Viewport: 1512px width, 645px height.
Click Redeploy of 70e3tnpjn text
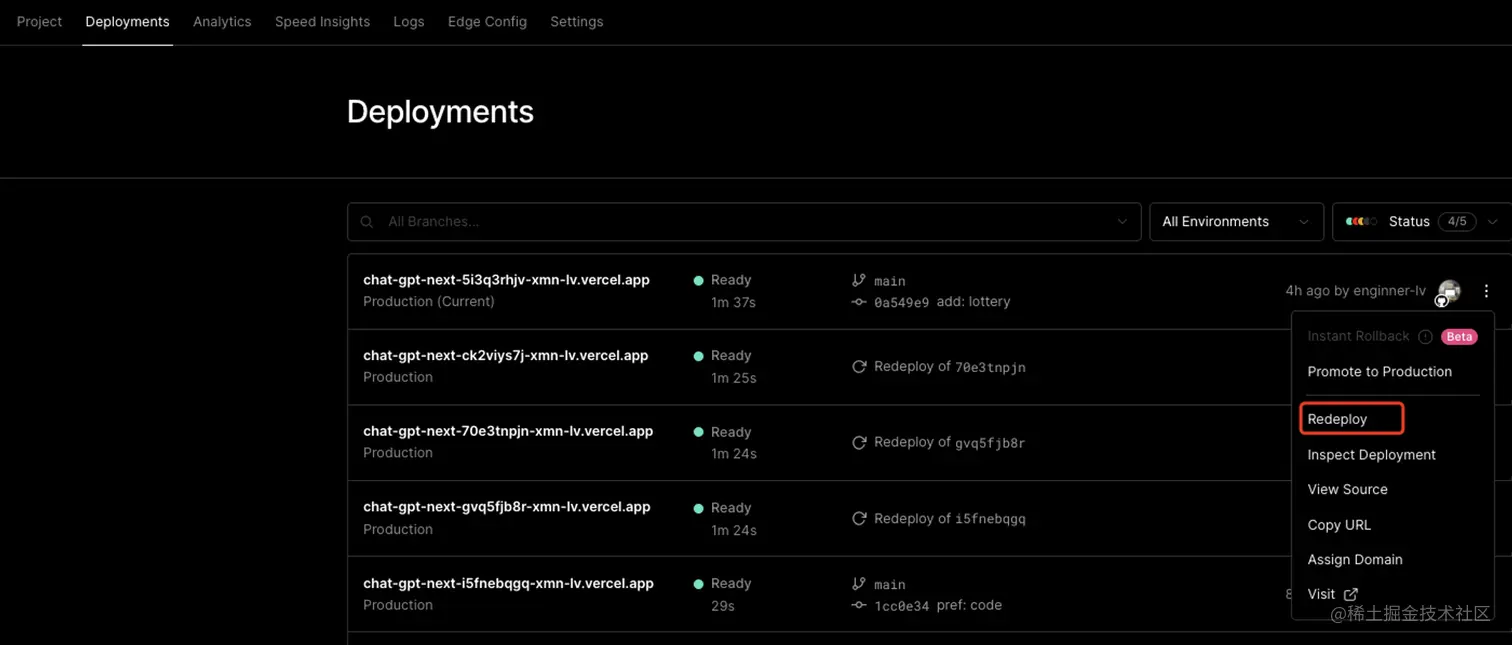(950, 367)
